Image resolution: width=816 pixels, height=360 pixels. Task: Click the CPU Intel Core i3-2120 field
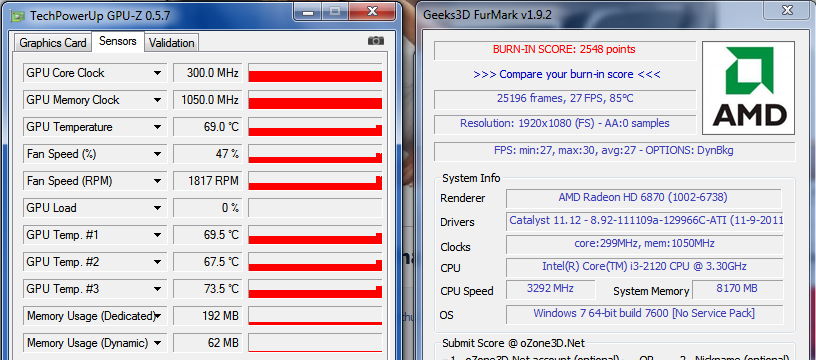click(x=644, y=267)
